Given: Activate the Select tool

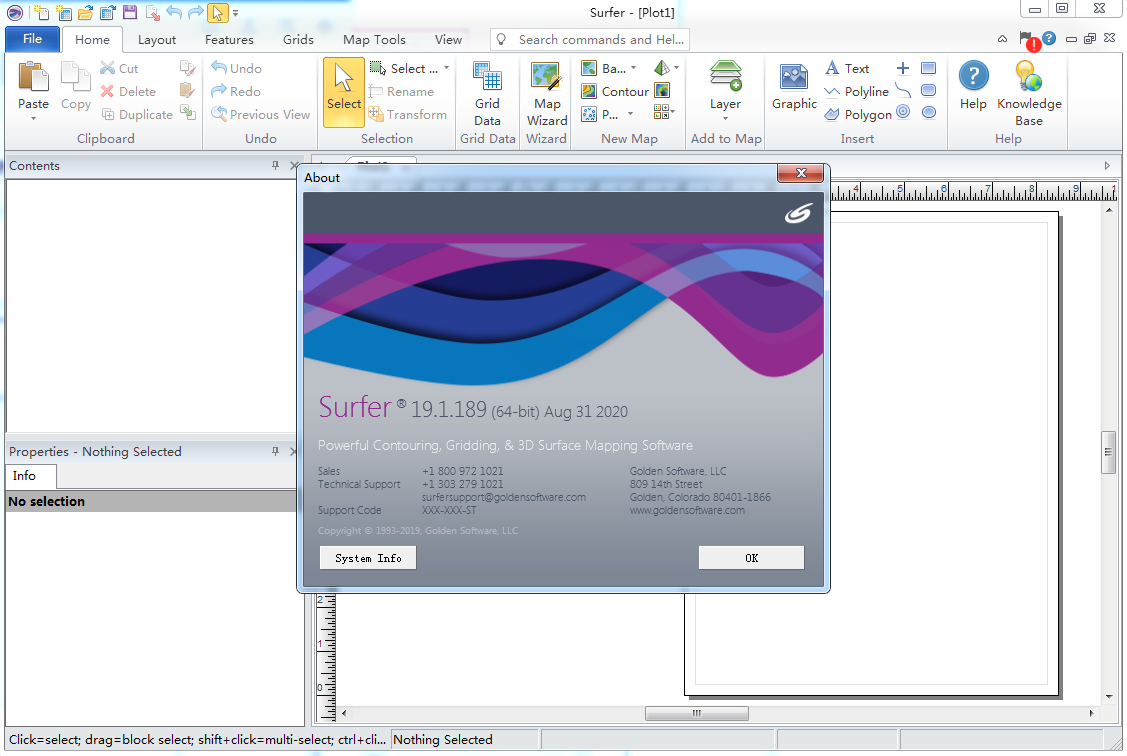Looking at the screenshot, I should pos(343,91).
